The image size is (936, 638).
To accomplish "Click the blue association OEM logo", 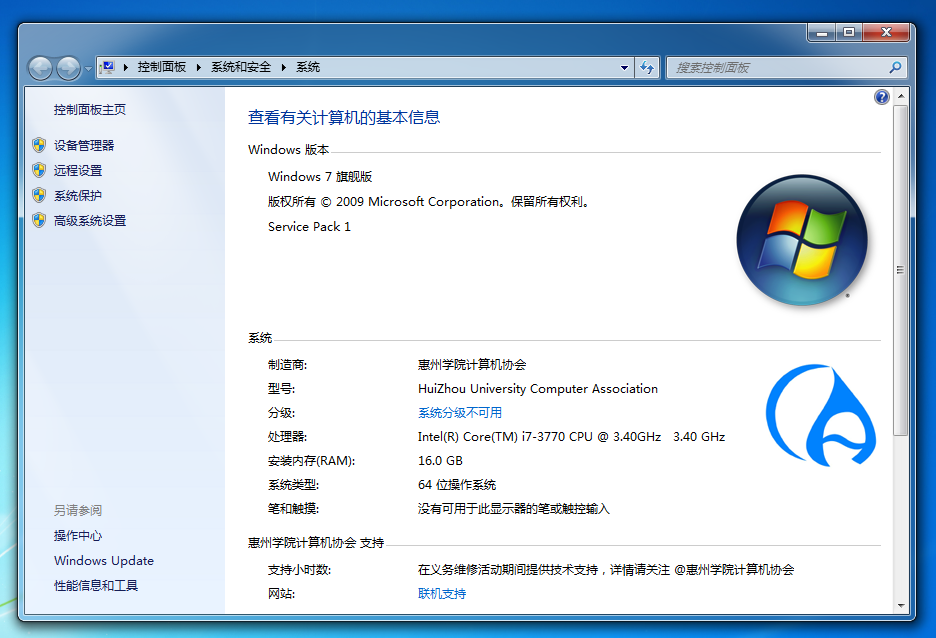I will click(x=821, y=415).
